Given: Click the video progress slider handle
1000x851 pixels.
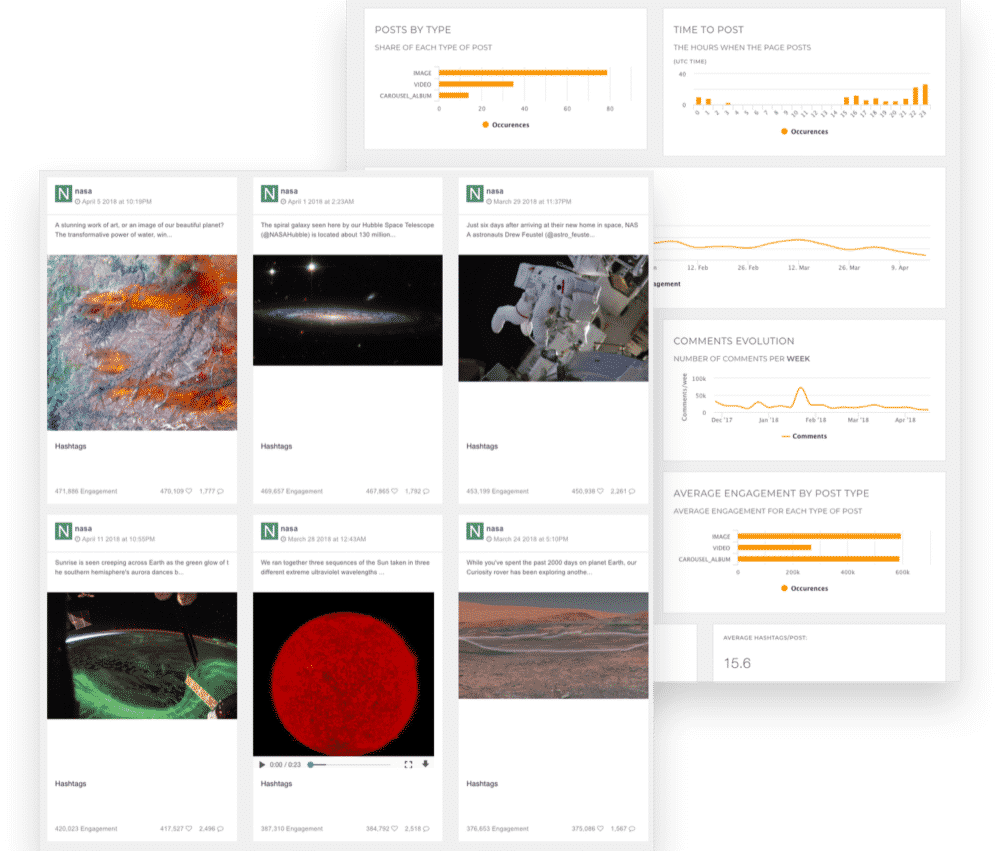Looking at the screenshot, I should (x=311, y=765).
